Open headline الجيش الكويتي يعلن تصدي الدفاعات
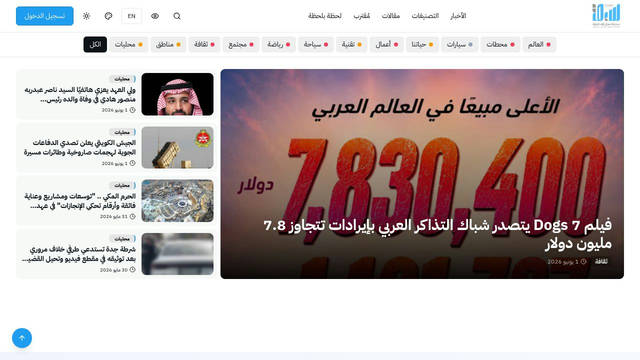 click(80, 147)
